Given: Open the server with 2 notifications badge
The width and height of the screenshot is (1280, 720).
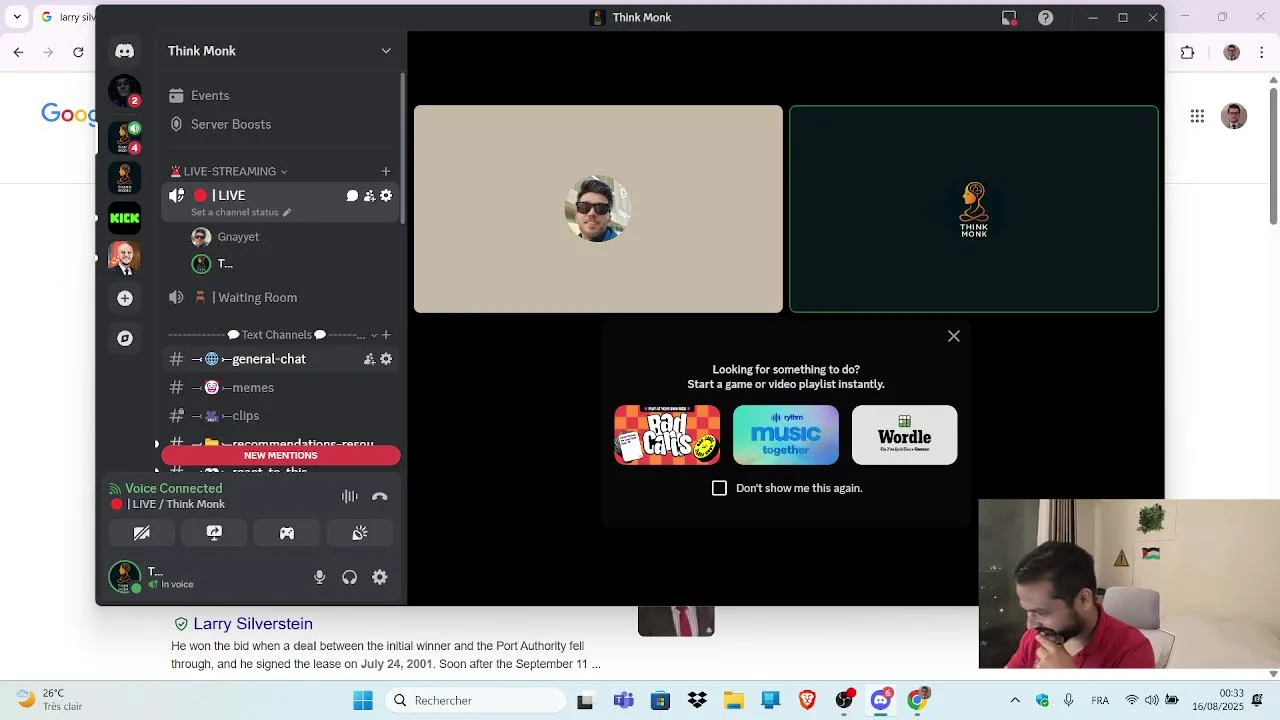Looking at the screenshot, I should coord(124,92).
